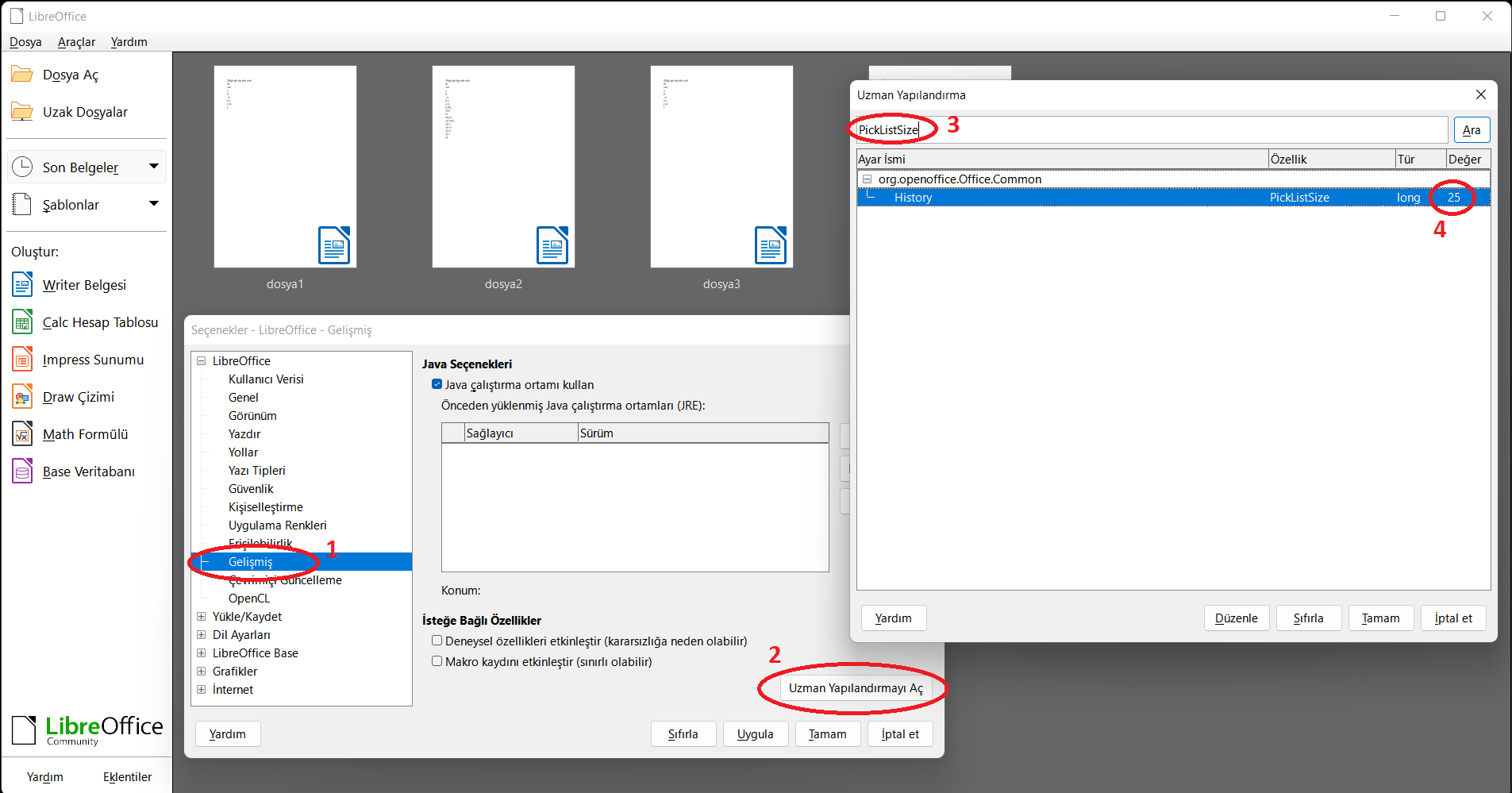Screen dimensions: 1512x793
Task: Click the Impress Sunumu icon
Action: (x=22, y=359)
